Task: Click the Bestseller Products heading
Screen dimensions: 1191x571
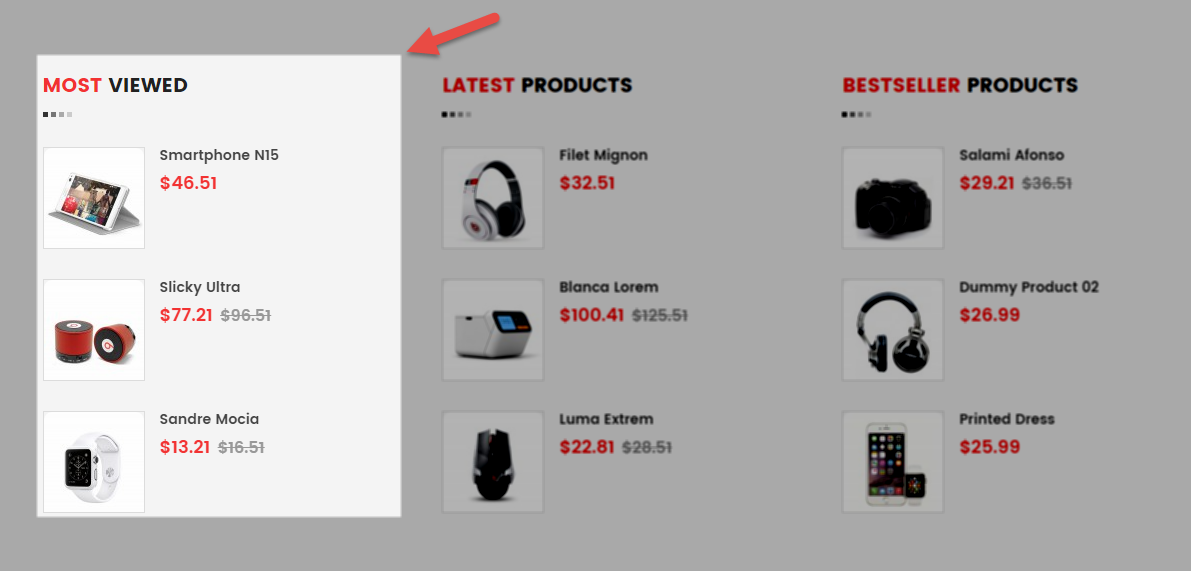Action: (960, 85)
